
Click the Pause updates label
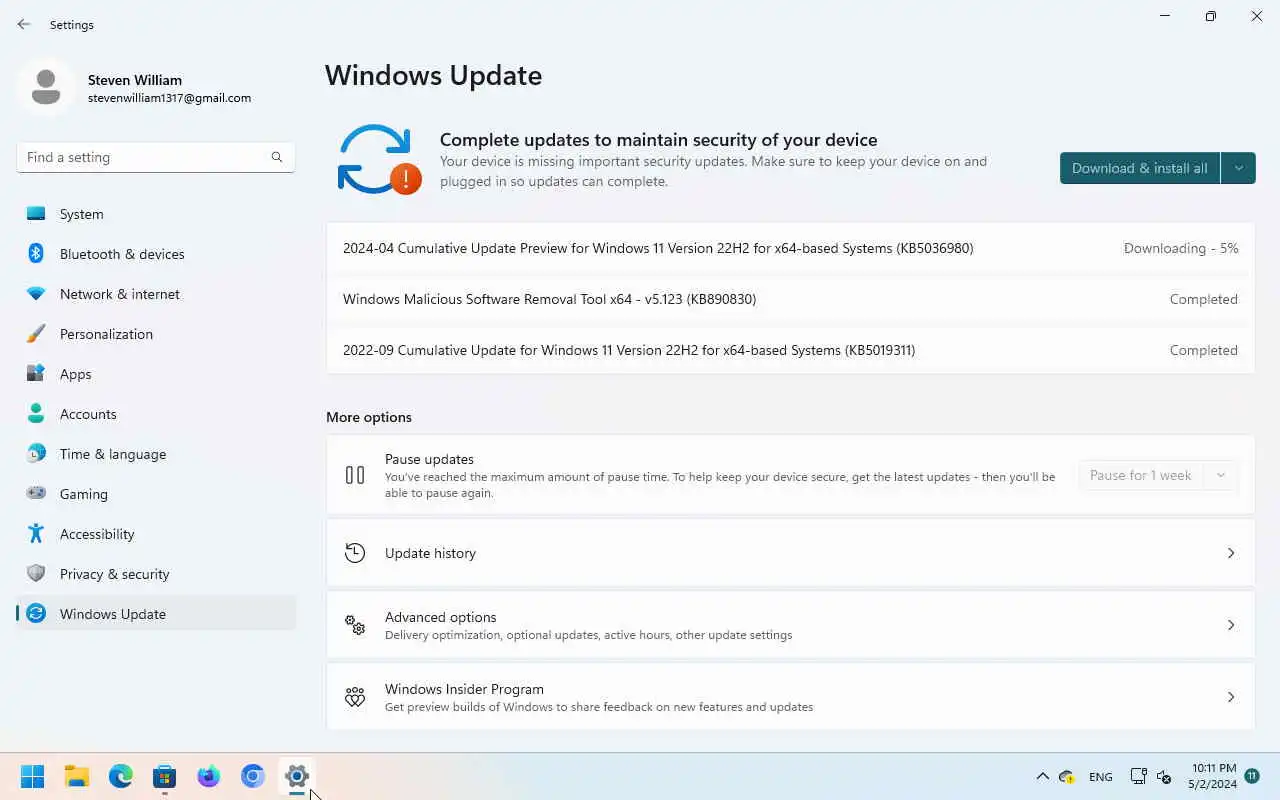pos(429,459)
